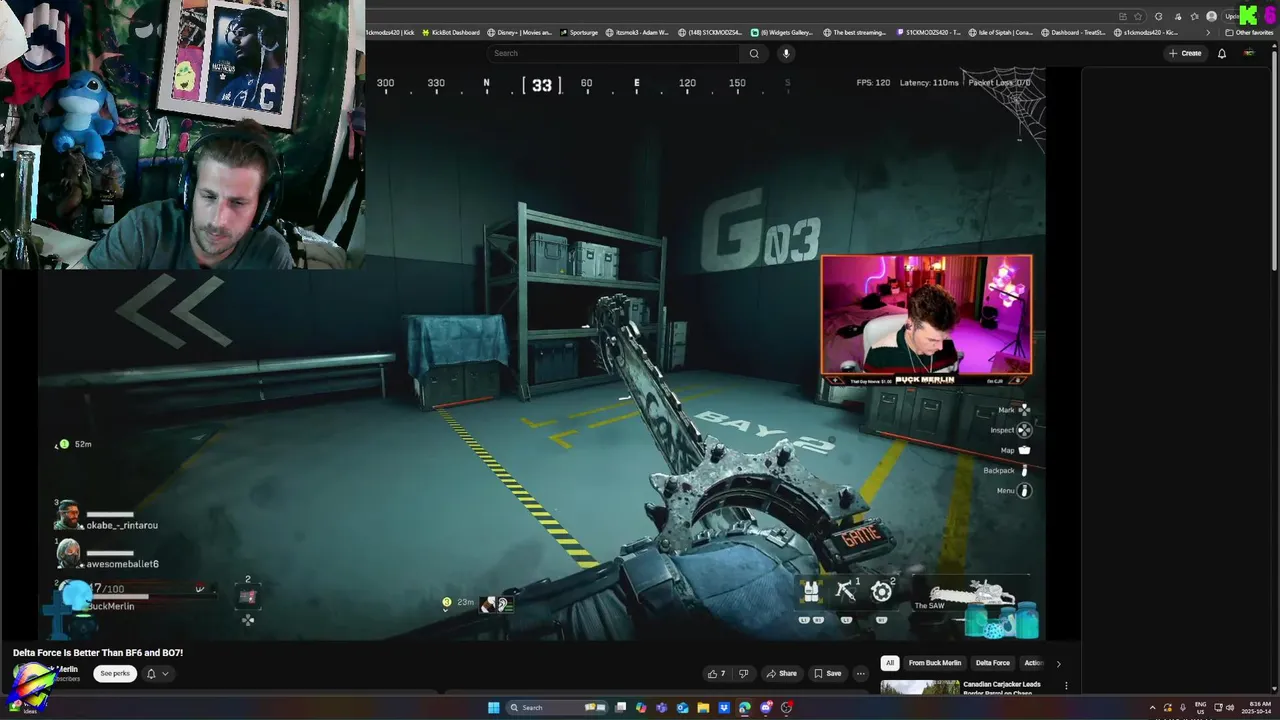Screen dimensions: 1280x720
Task: Switch ENG US input language
Action: click(x=1201, y=708)
